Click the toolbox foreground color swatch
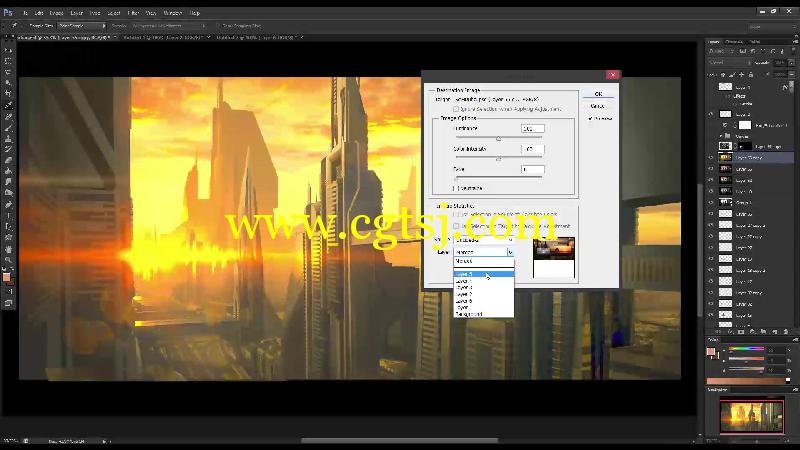 click(x=6, y=277)
